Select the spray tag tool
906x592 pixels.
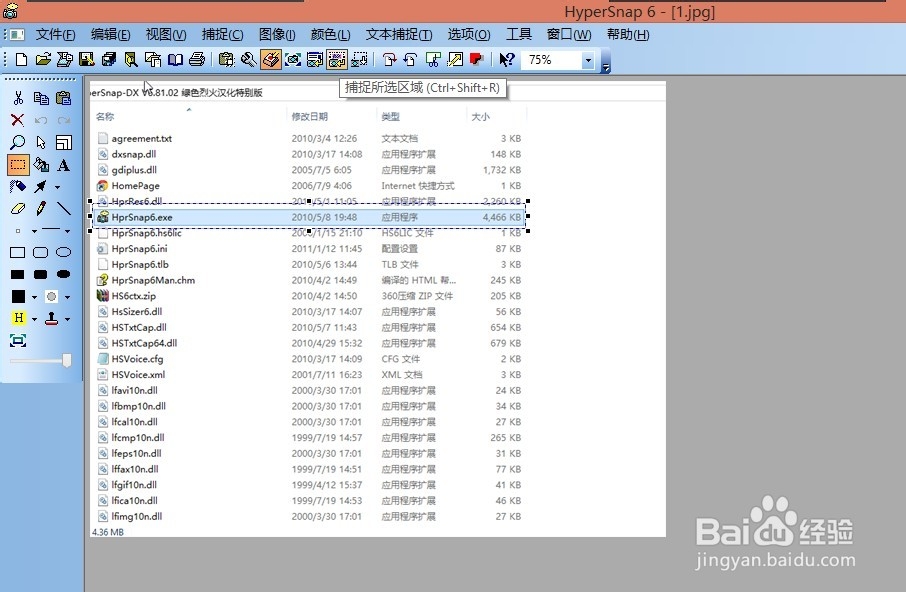coord(18,187)
